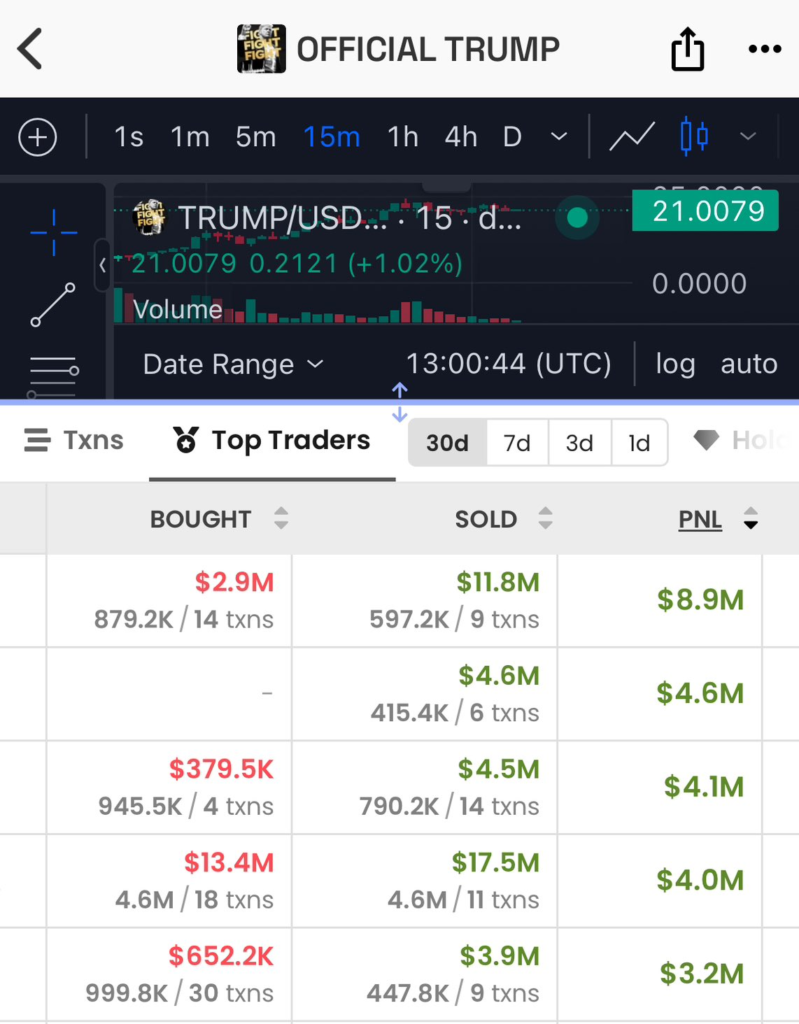This screenshot has width=799, height=1024.
Task: Select the crosshair cursor tool
Action: pos(54,232)
